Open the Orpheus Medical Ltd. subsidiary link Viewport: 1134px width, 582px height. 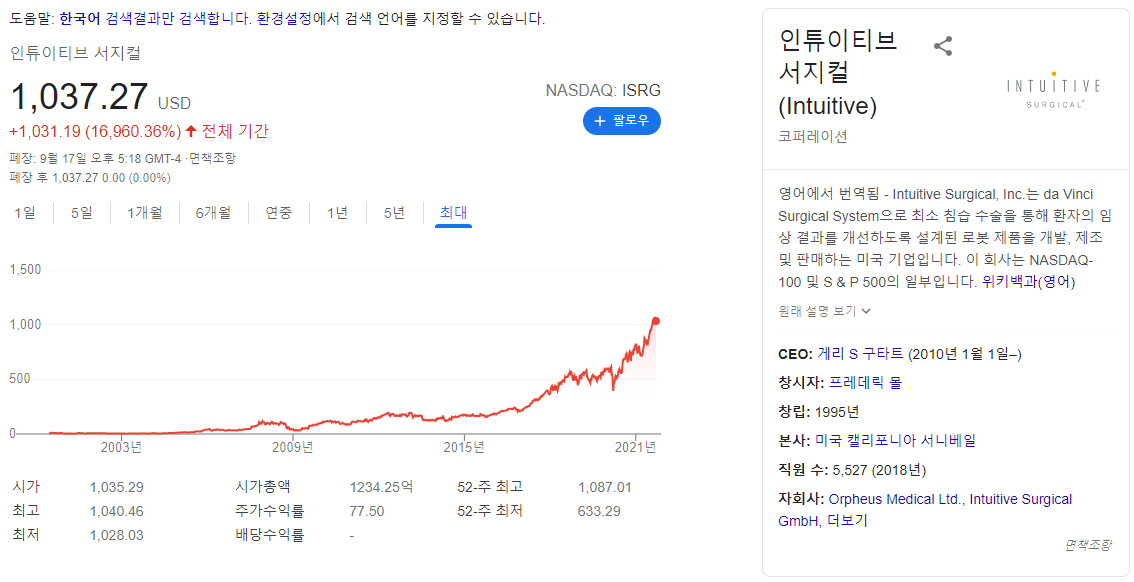895,499
